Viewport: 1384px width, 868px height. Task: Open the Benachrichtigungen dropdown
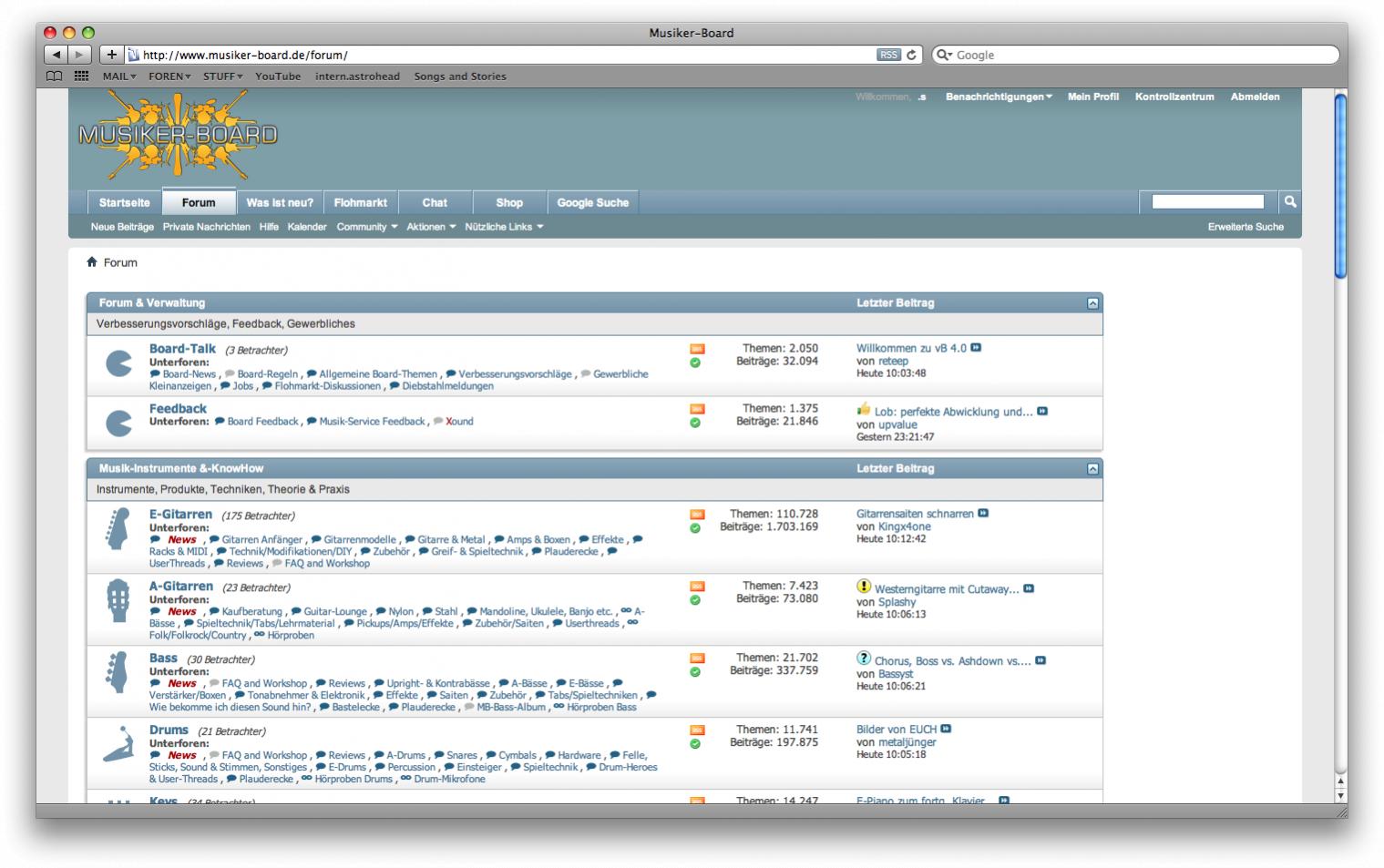(999, 97)
